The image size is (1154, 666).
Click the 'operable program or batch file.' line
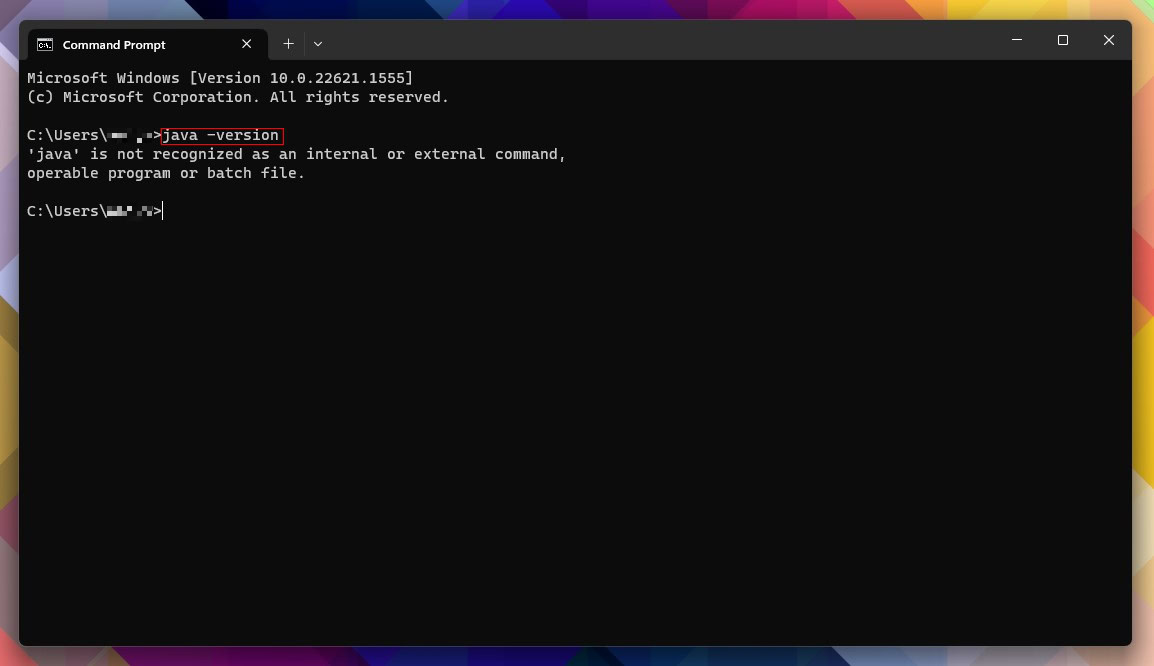coord(166,174)
